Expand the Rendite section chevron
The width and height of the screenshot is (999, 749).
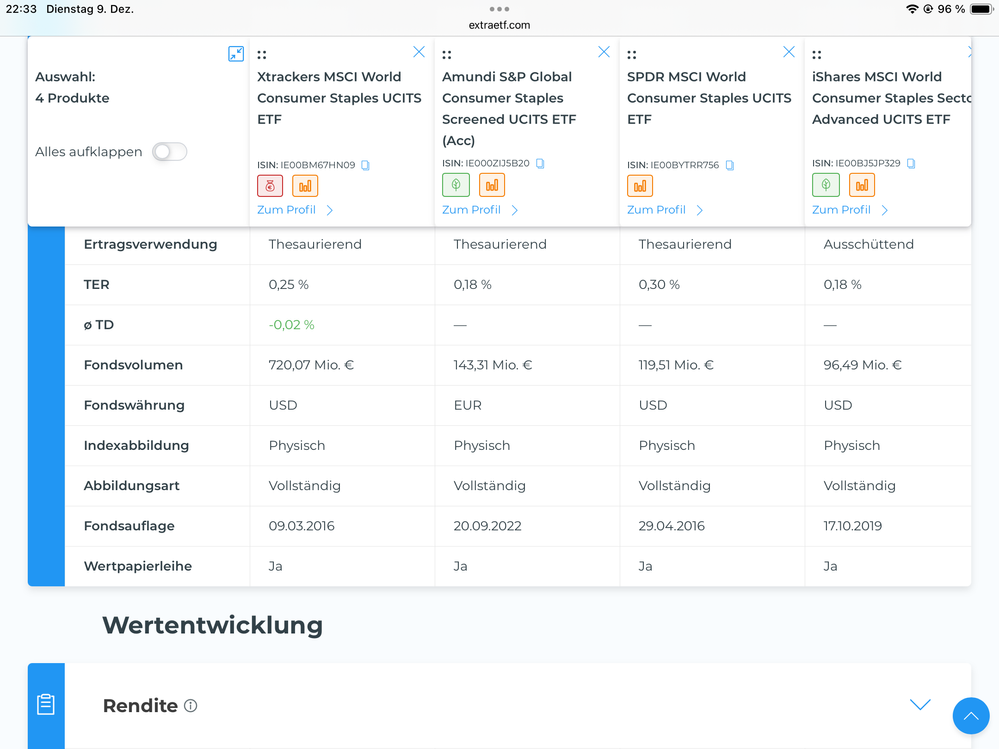pos(920,704)
